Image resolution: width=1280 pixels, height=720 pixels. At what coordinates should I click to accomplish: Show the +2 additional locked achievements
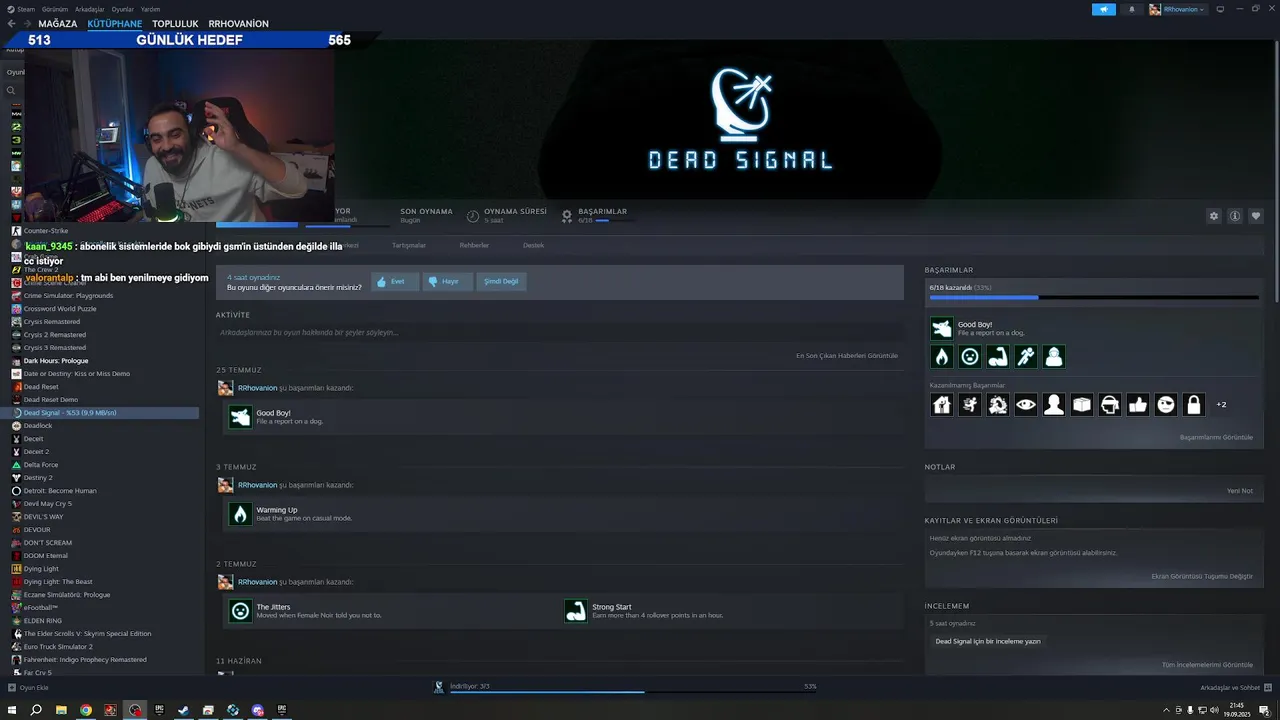[1221, 405]
